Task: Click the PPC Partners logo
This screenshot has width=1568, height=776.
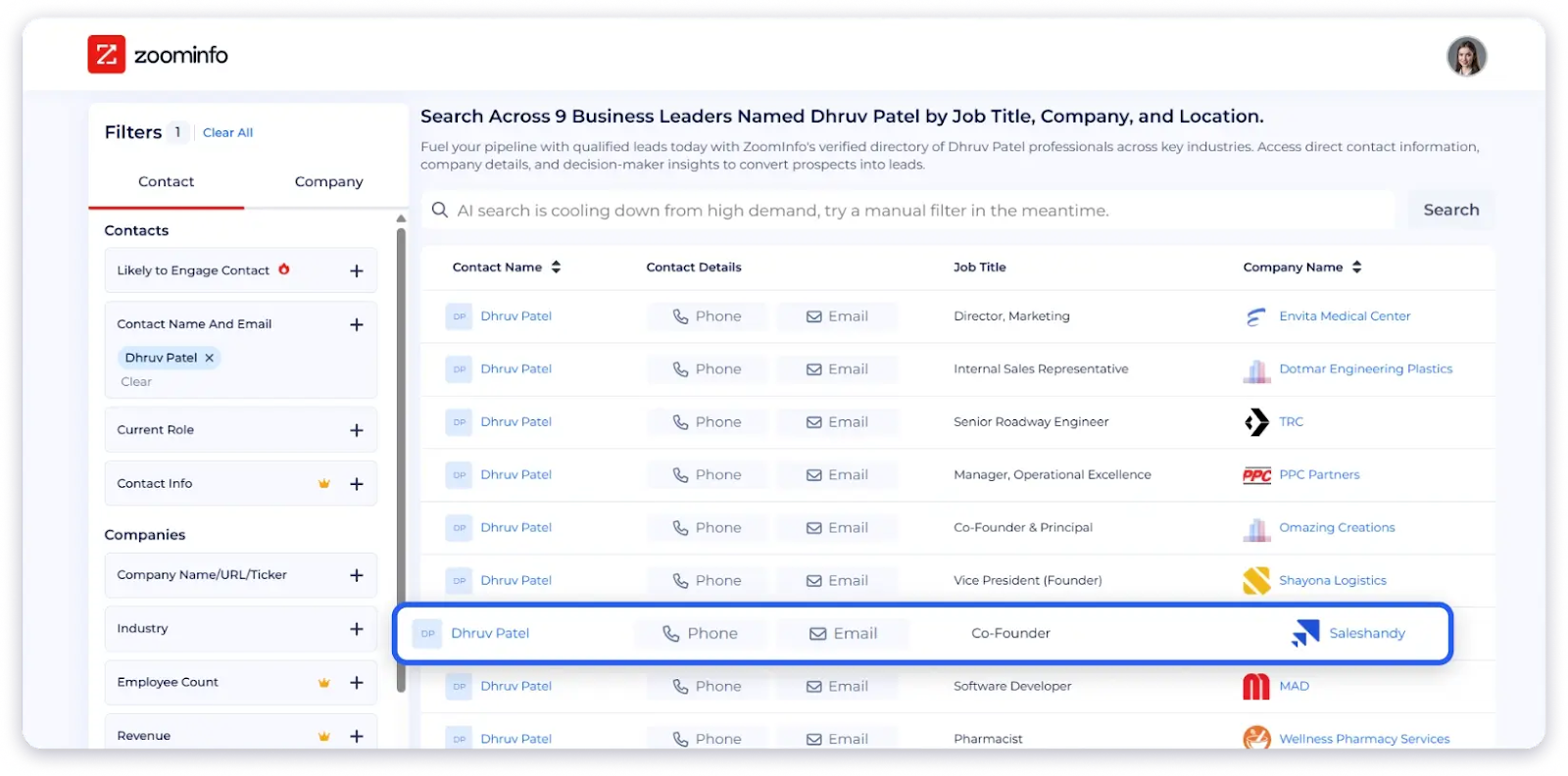Action: click(1256, 475)
